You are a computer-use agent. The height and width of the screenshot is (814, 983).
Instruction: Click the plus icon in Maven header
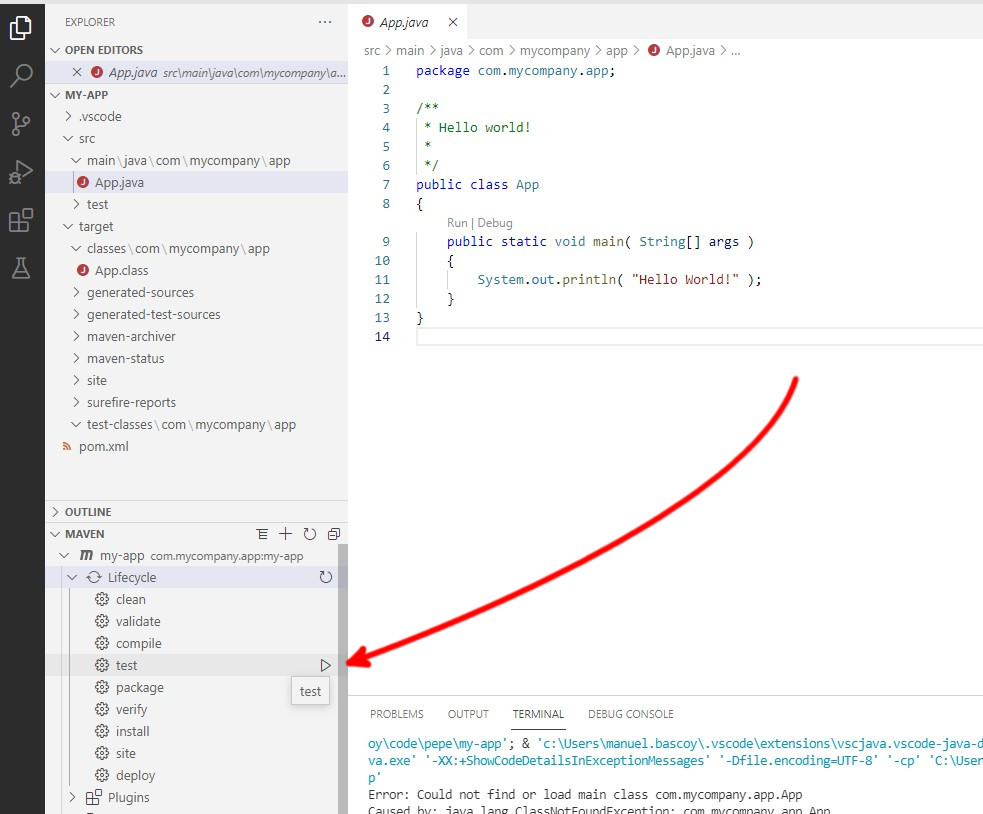tap(286, 534)
